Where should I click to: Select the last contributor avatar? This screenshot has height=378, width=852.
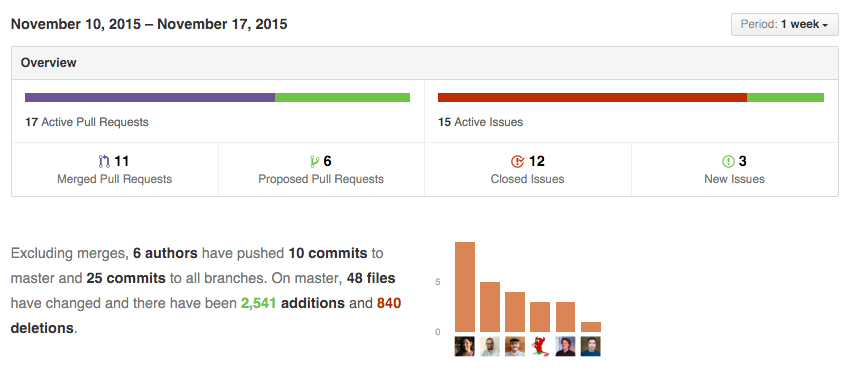pyautogui.click(x=591, y=346)
